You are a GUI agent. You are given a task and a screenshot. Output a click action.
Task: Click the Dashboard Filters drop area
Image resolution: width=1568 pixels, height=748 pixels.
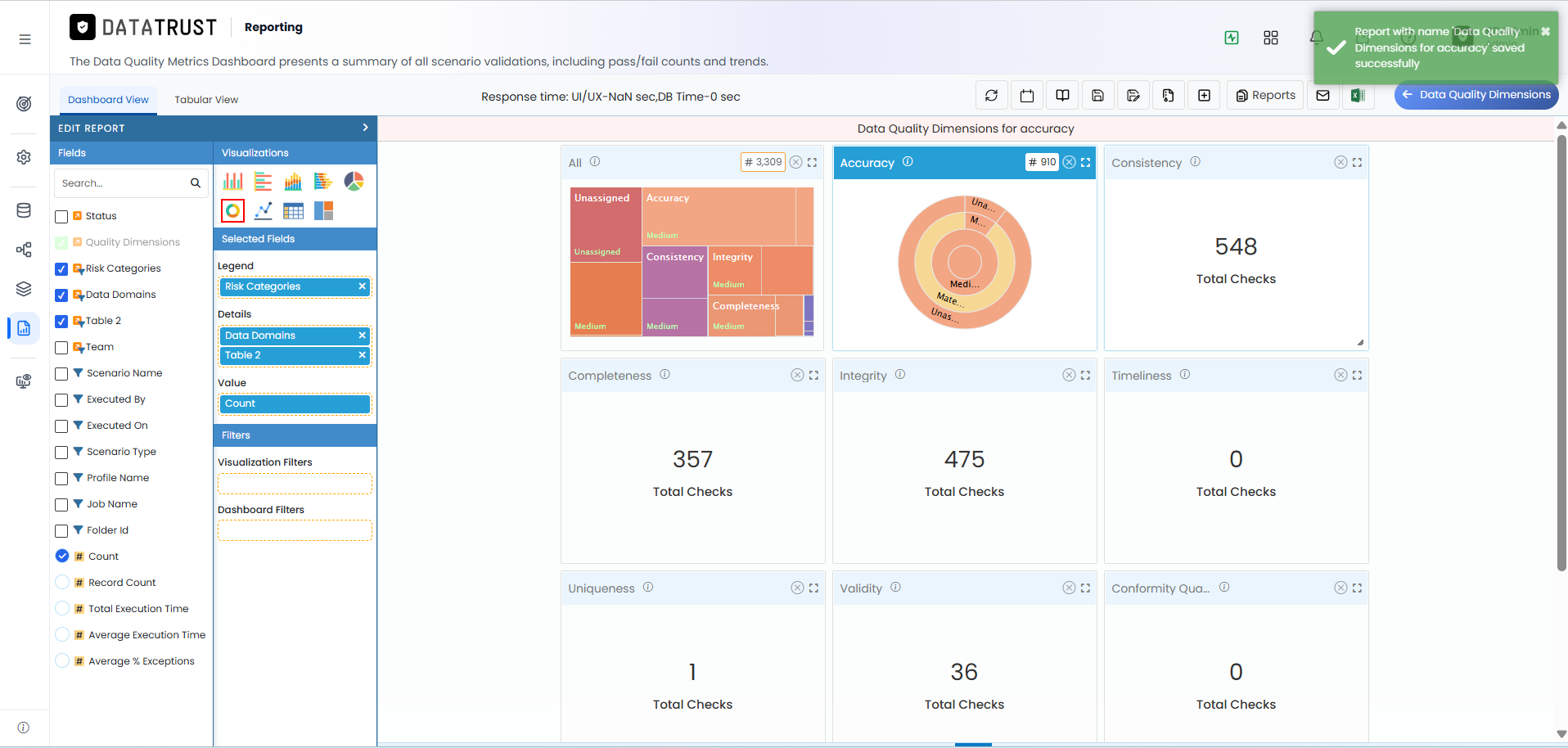pos(295,530)
